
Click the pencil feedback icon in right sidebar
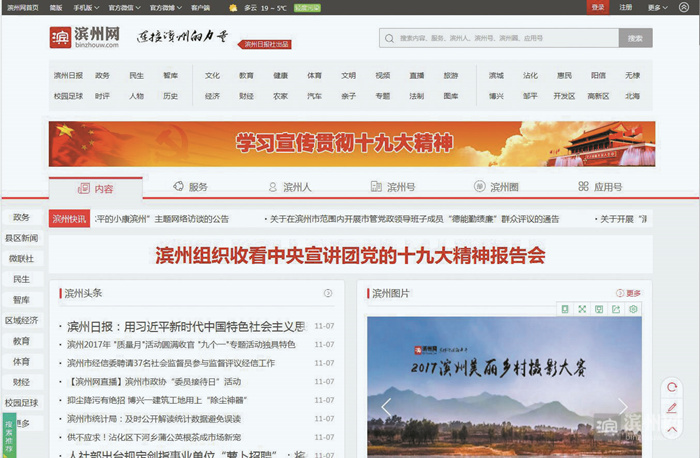672,408
